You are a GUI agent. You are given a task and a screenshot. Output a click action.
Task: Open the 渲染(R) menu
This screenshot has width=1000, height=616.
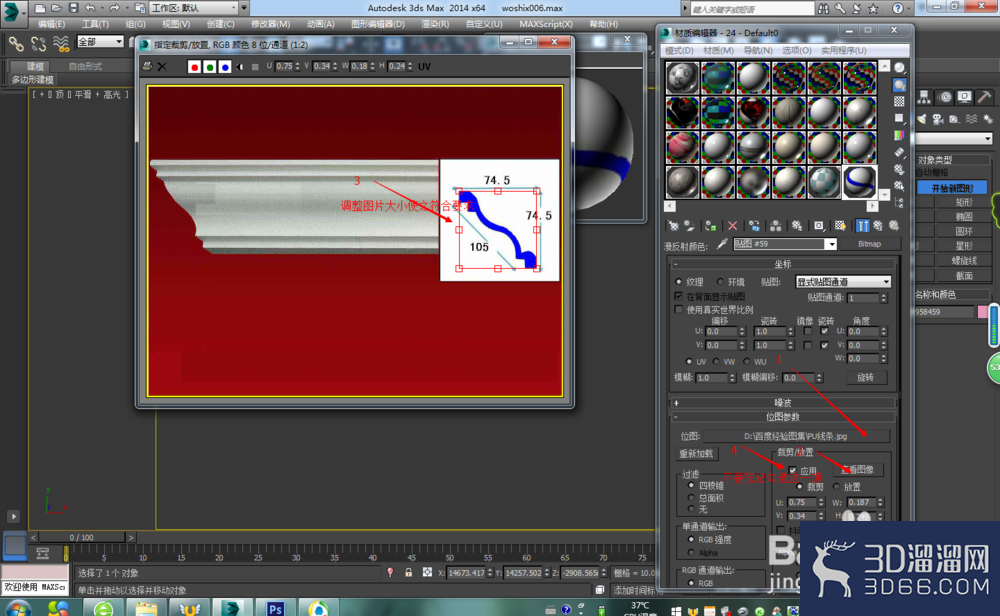click(435, 24)
